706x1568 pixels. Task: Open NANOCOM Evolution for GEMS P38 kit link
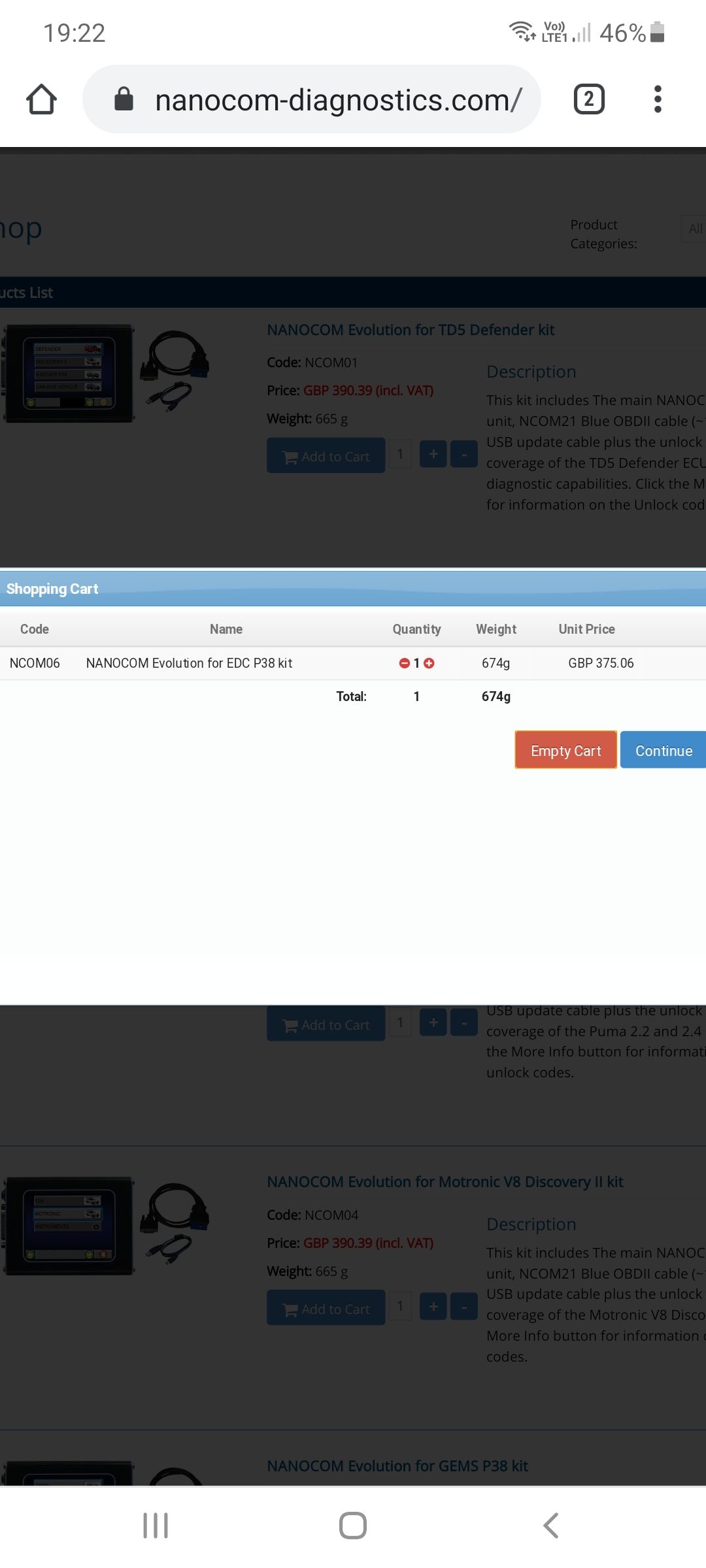coord(397,1466)
